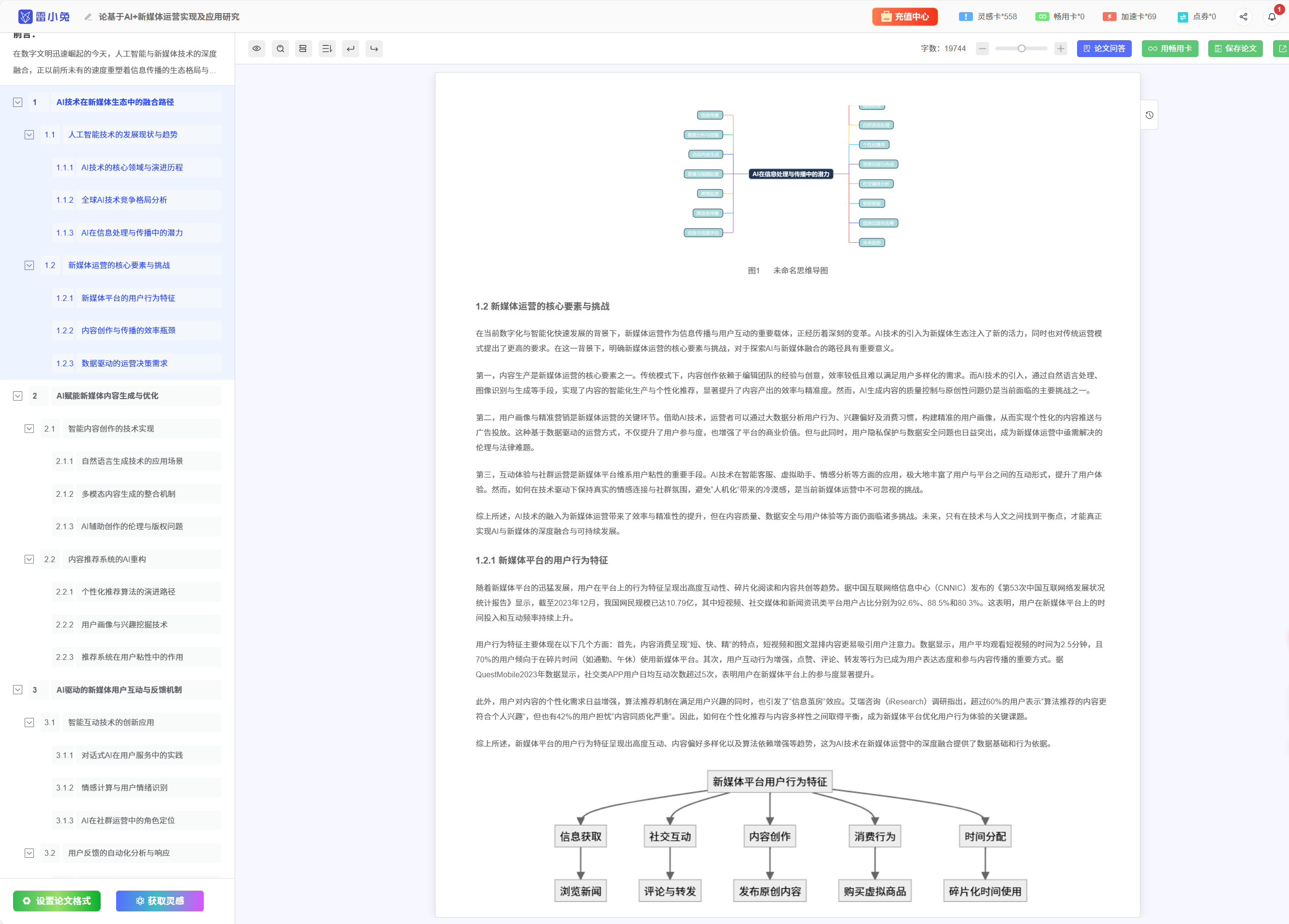Click the pencil edit icon beside title
The image size is (1289, 924).
[88, 17]
